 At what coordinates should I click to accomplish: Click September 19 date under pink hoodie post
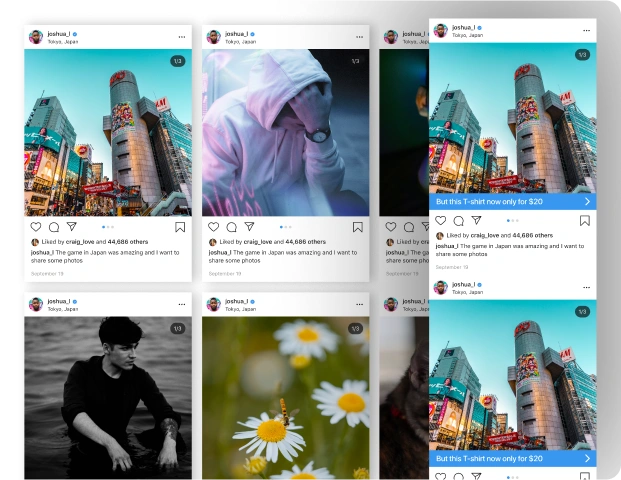pos(225,274)
